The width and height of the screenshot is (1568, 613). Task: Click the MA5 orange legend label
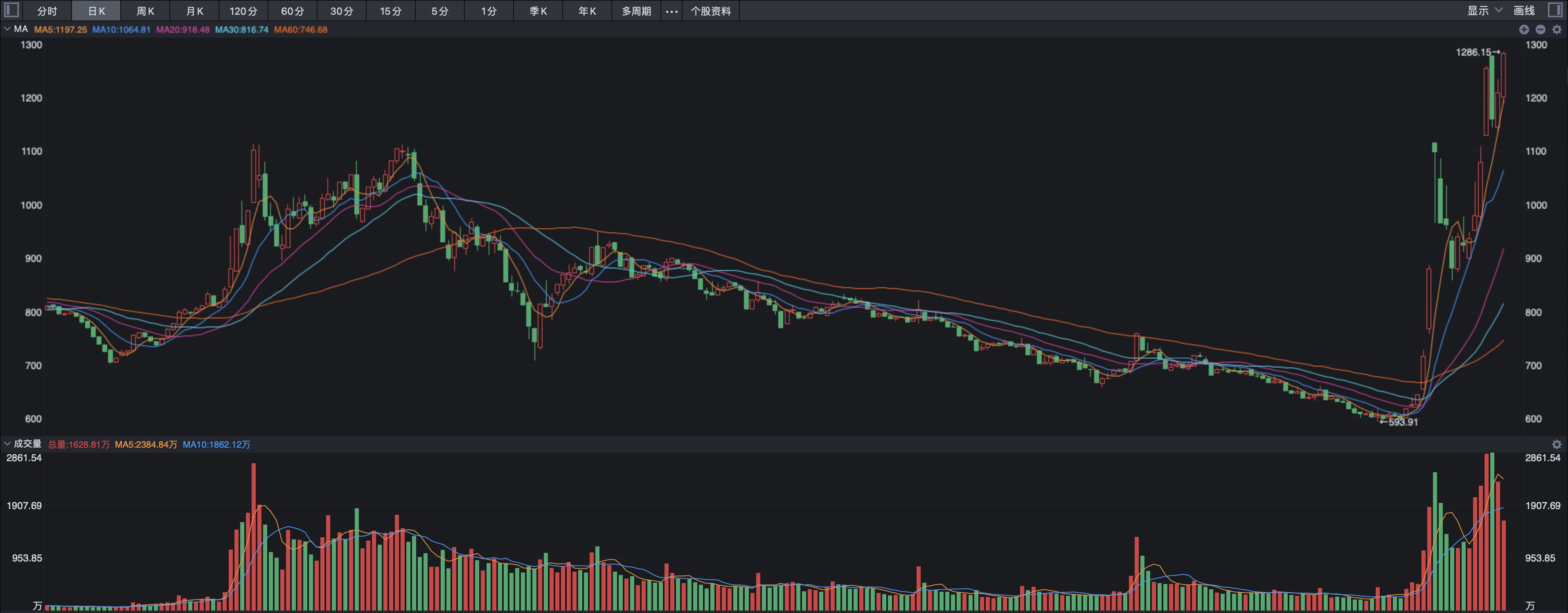tap(60, 29)
